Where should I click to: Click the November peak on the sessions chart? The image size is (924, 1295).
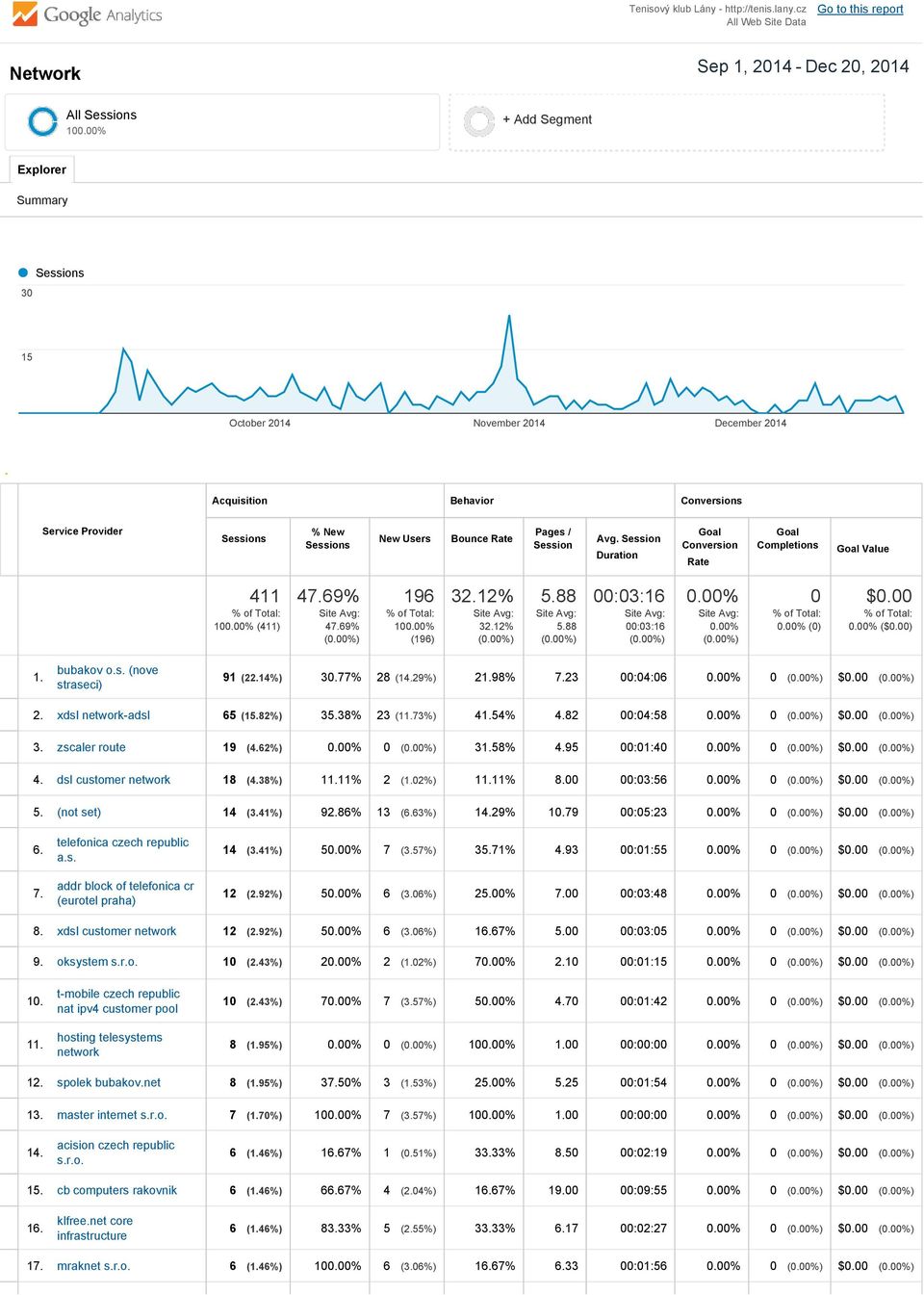(508, 318)
